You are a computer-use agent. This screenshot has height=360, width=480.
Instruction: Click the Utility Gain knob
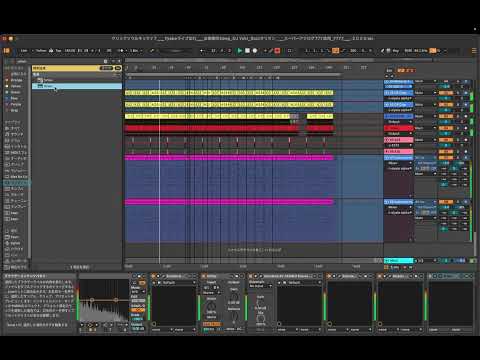[234, 297]
